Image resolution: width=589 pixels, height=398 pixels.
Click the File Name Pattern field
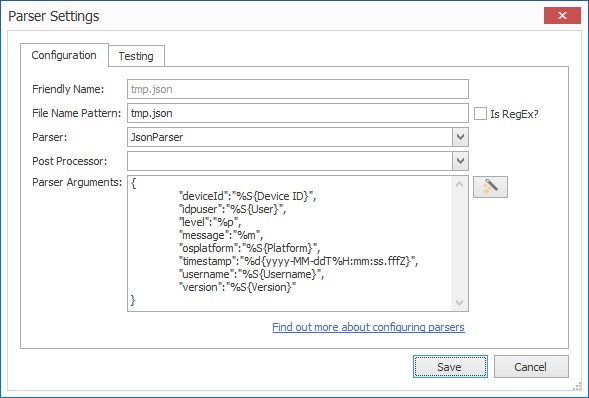(298, 113)
